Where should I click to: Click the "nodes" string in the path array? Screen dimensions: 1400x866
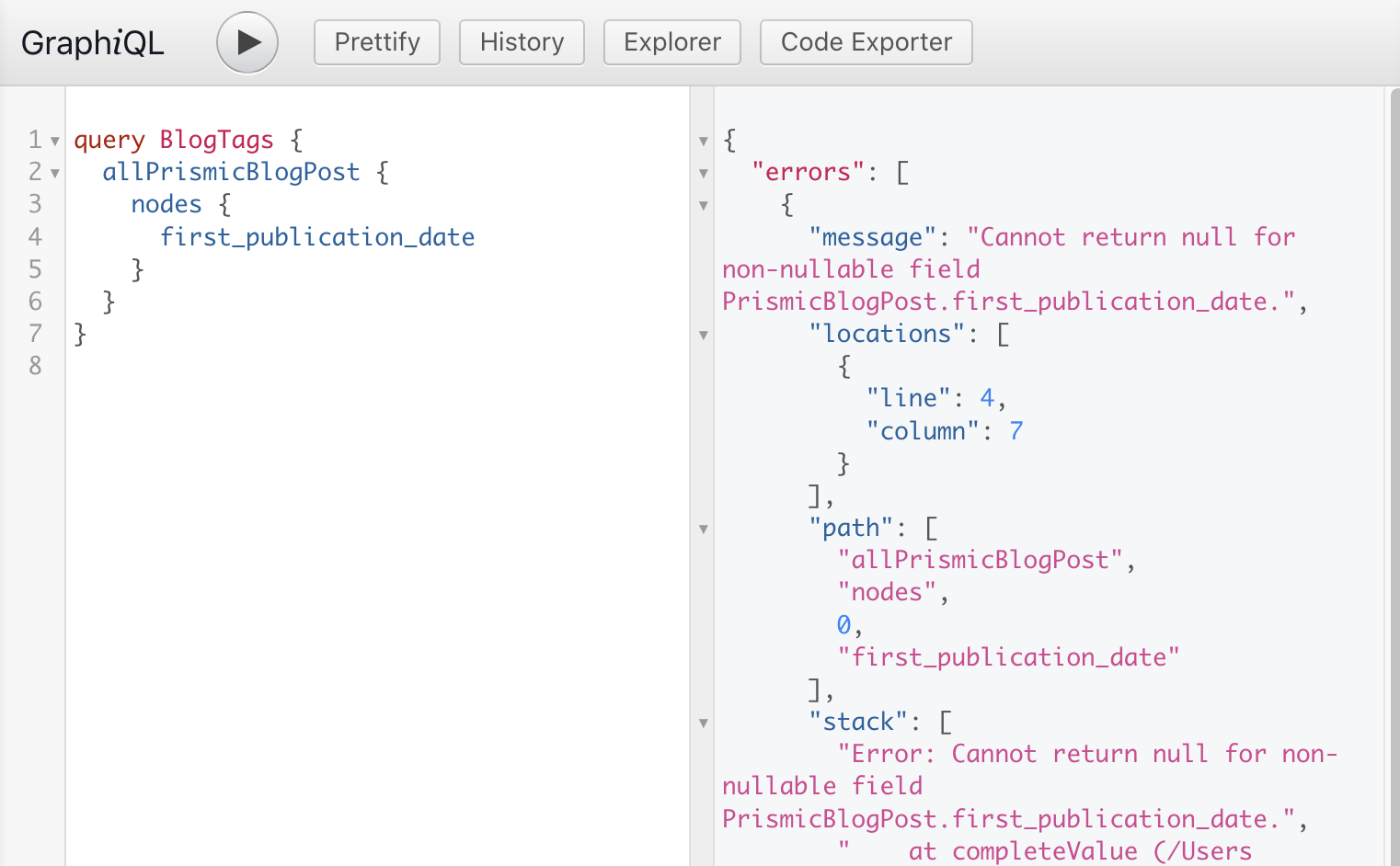(x=888, y=592)
